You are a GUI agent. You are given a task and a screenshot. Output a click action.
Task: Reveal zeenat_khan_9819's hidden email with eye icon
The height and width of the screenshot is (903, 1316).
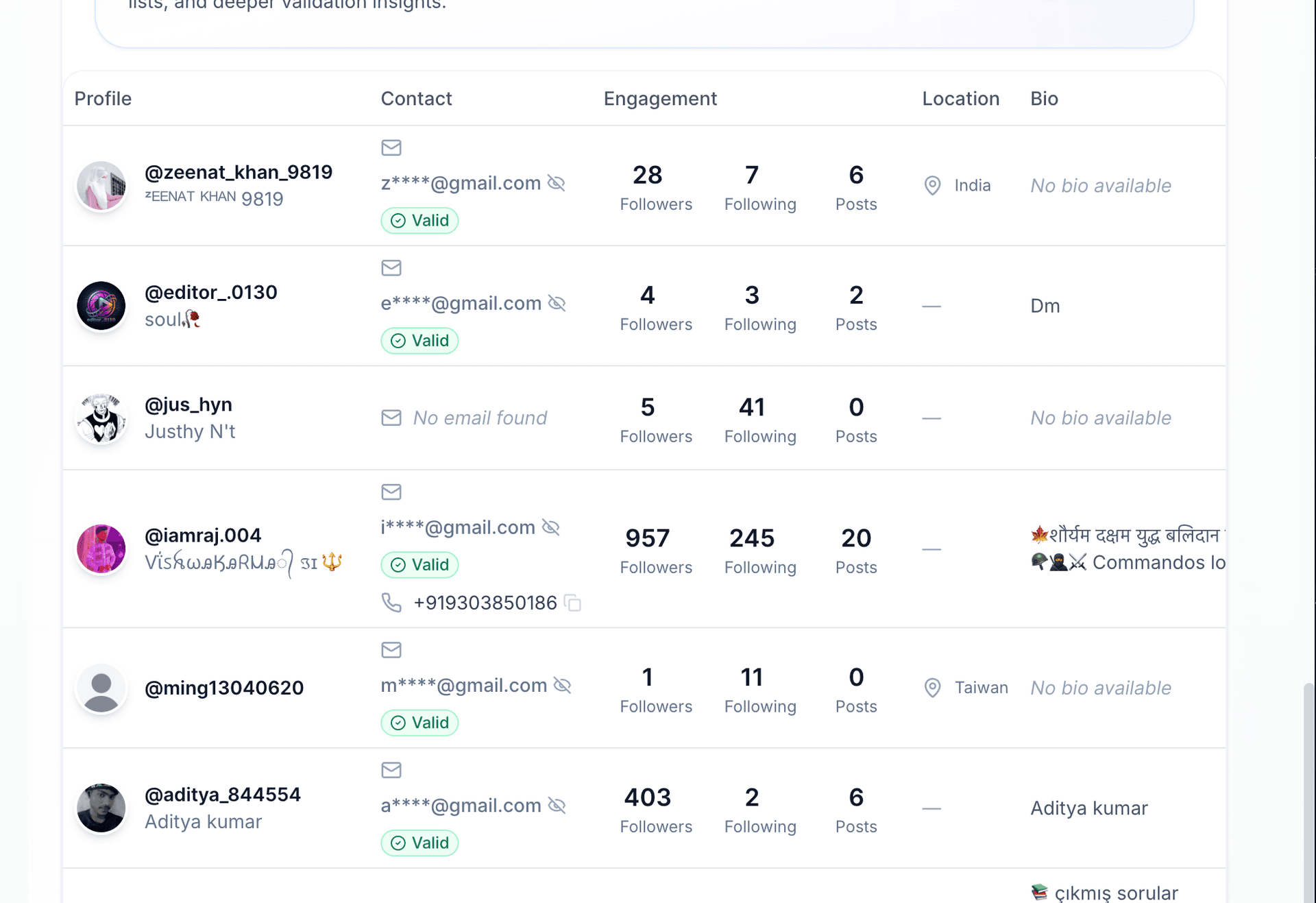(x=557, y=183)
